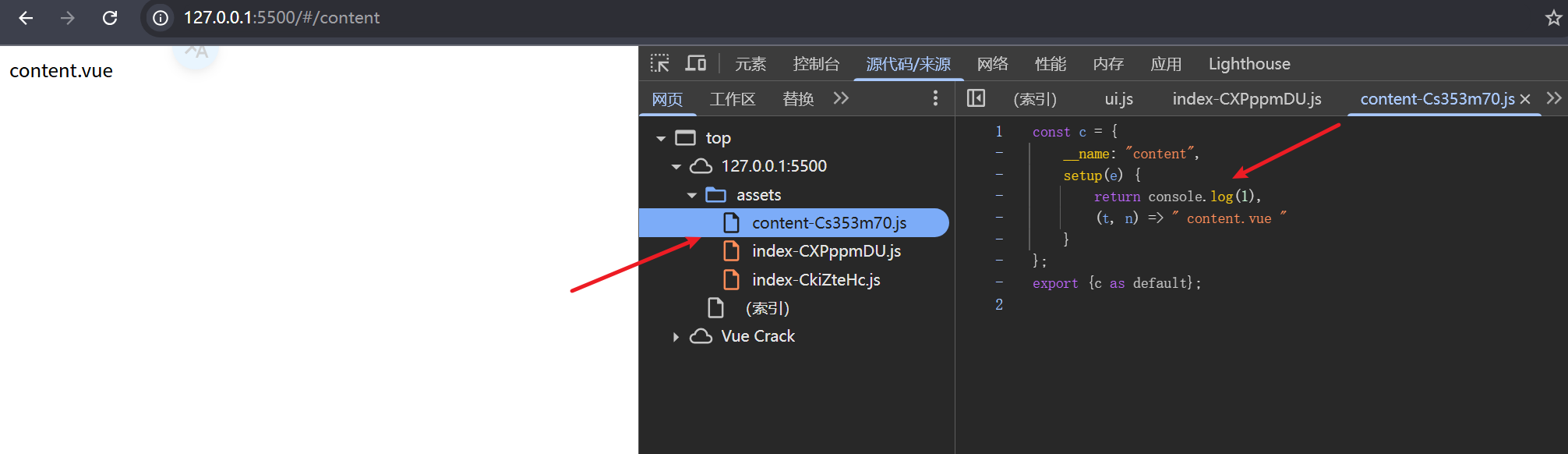Collapse the 127.0.0.1:5500 origin node
Viewport: 1568px width, 454px height.
click(676, 167)
